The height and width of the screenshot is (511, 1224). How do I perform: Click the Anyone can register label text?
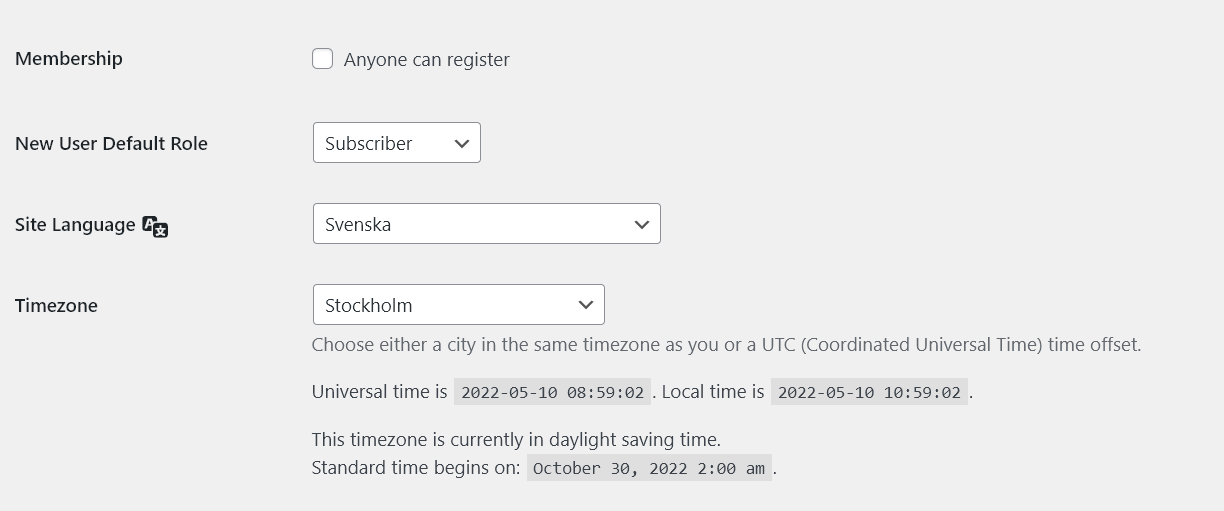427,60
